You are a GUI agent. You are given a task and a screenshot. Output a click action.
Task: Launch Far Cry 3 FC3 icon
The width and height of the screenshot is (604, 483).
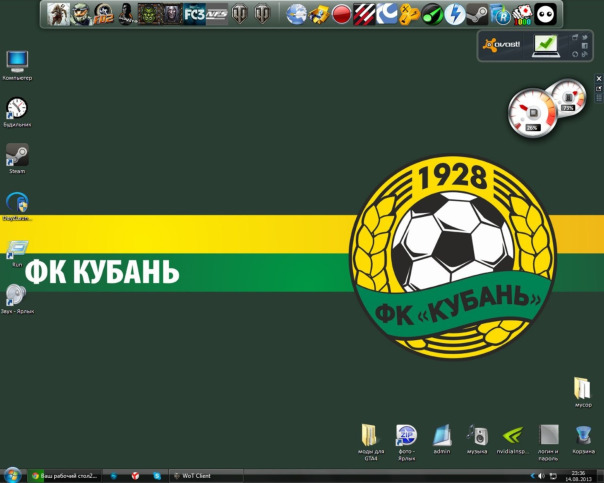195,14
